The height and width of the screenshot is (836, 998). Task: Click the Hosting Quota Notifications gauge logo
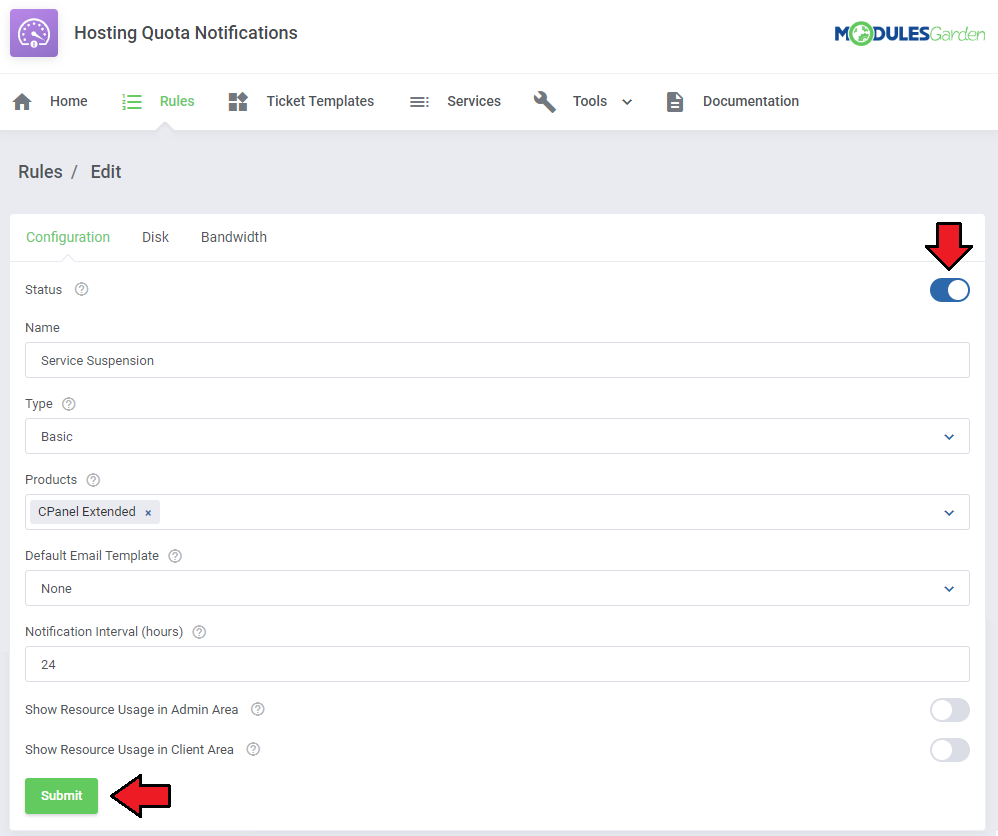[34, 33]
